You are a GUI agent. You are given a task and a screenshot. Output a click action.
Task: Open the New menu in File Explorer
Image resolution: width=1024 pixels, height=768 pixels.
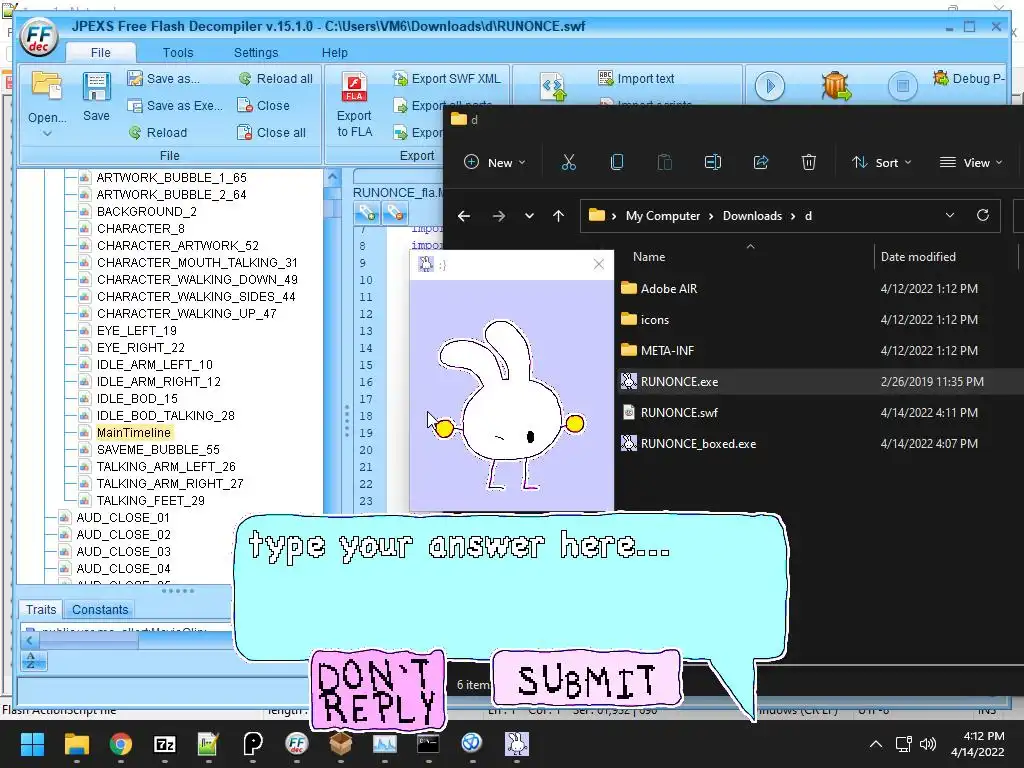494,163
